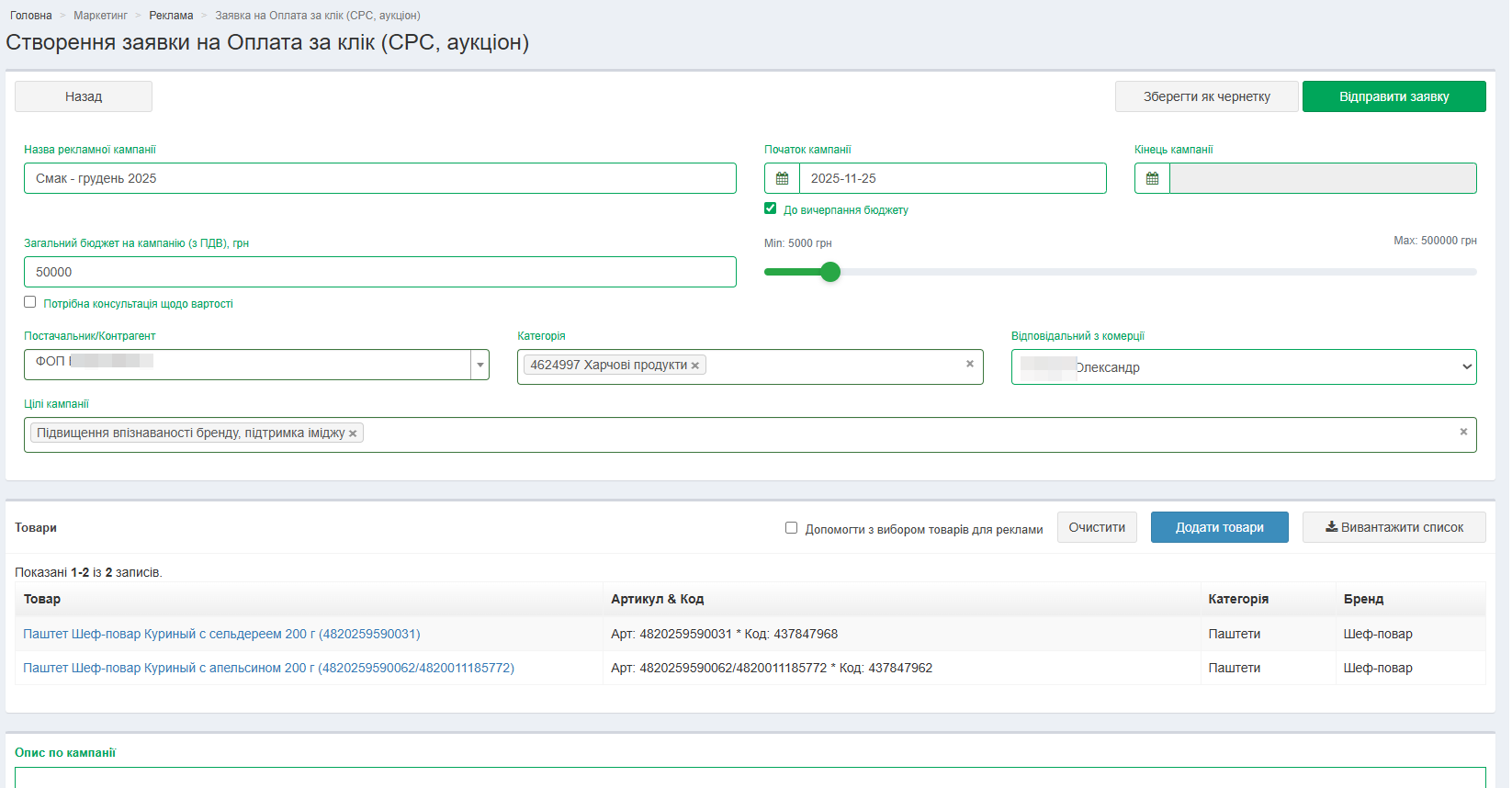The width and height of the screenshot is (1512, 788).
Task: Click calendar icon for campaign end date
Action: 1152,178
